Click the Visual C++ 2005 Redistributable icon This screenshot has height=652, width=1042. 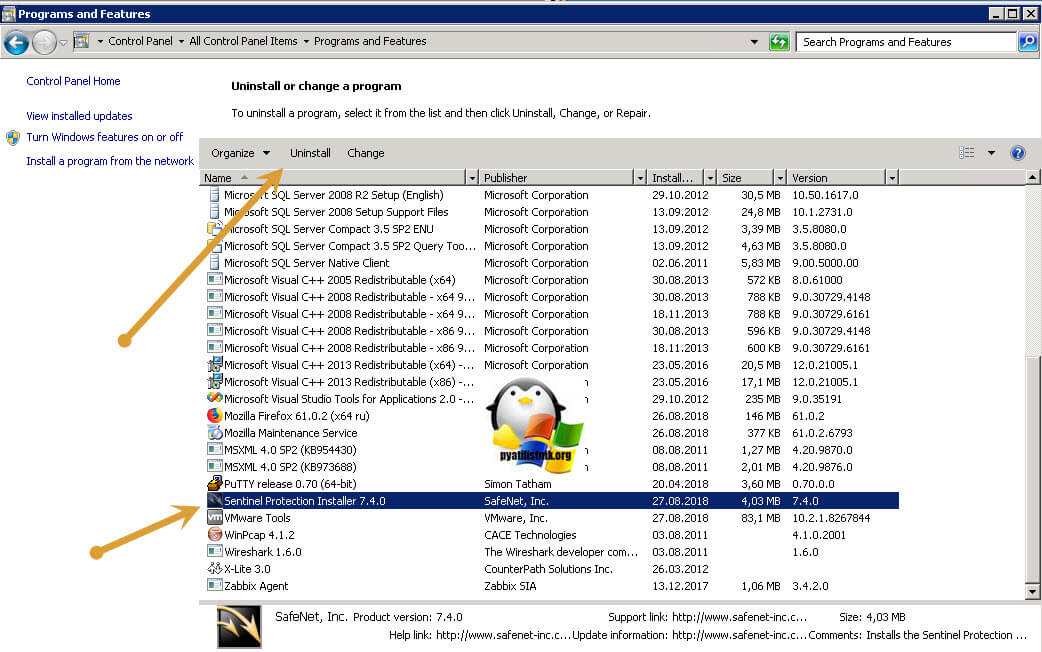pos(214,280)
